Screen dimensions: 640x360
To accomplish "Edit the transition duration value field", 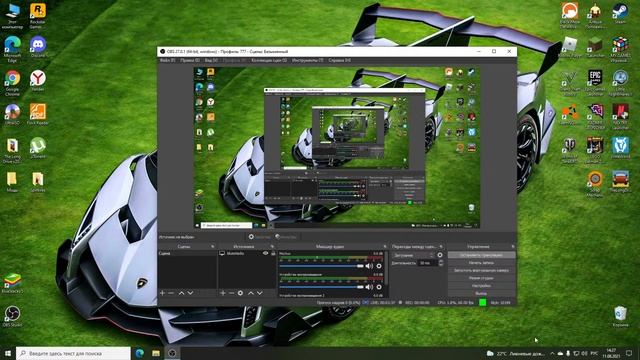I will (x=426, y=263).
